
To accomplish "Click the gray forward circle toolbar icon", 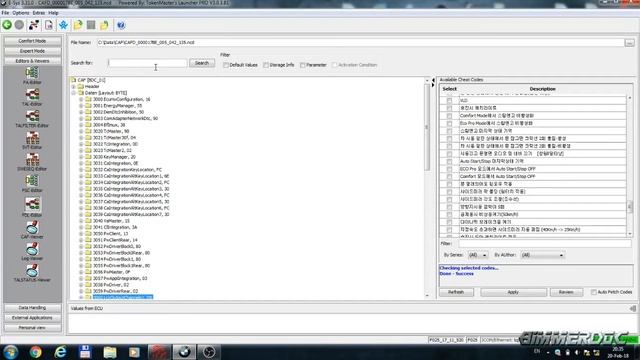I will coord(19,25).
